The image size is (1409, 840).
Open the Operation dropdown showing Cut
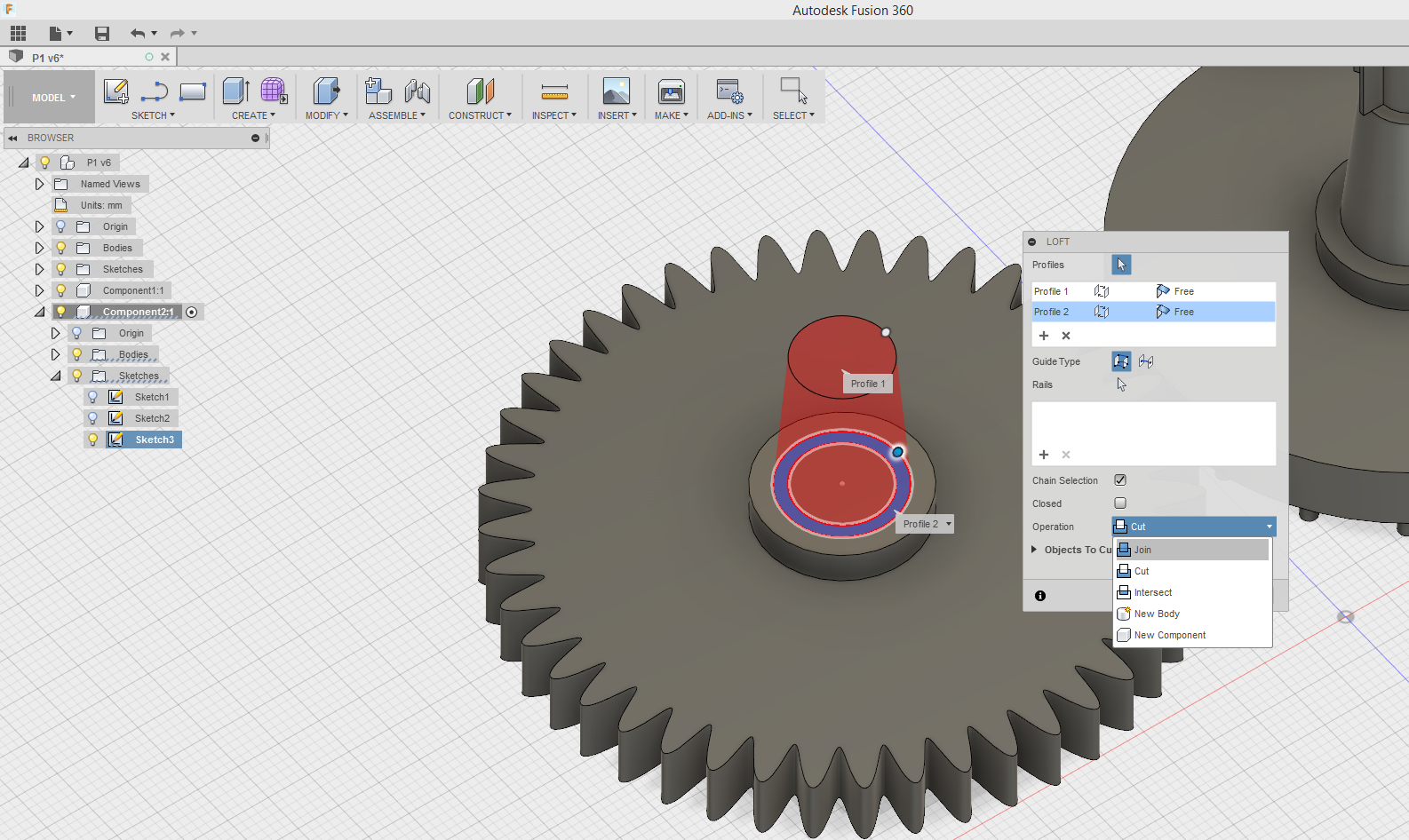(x=1194, y=527)
